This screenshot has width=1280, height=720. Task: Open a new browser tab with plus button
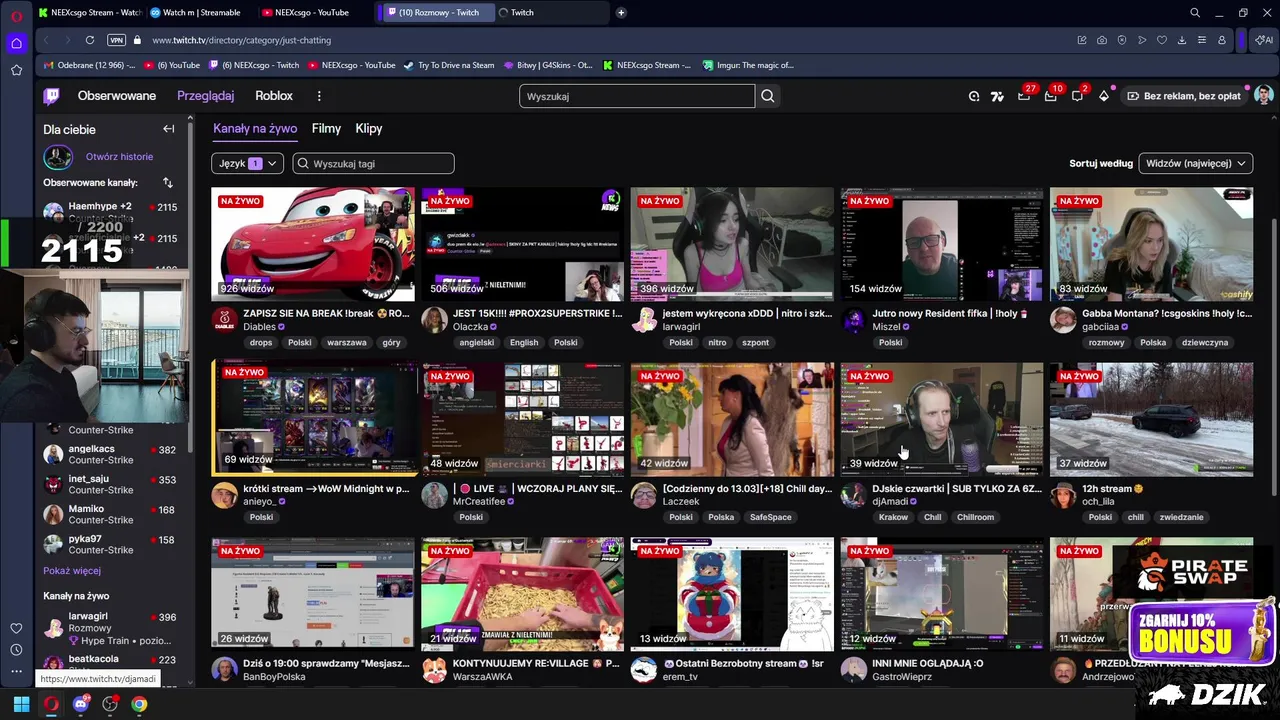621,13
